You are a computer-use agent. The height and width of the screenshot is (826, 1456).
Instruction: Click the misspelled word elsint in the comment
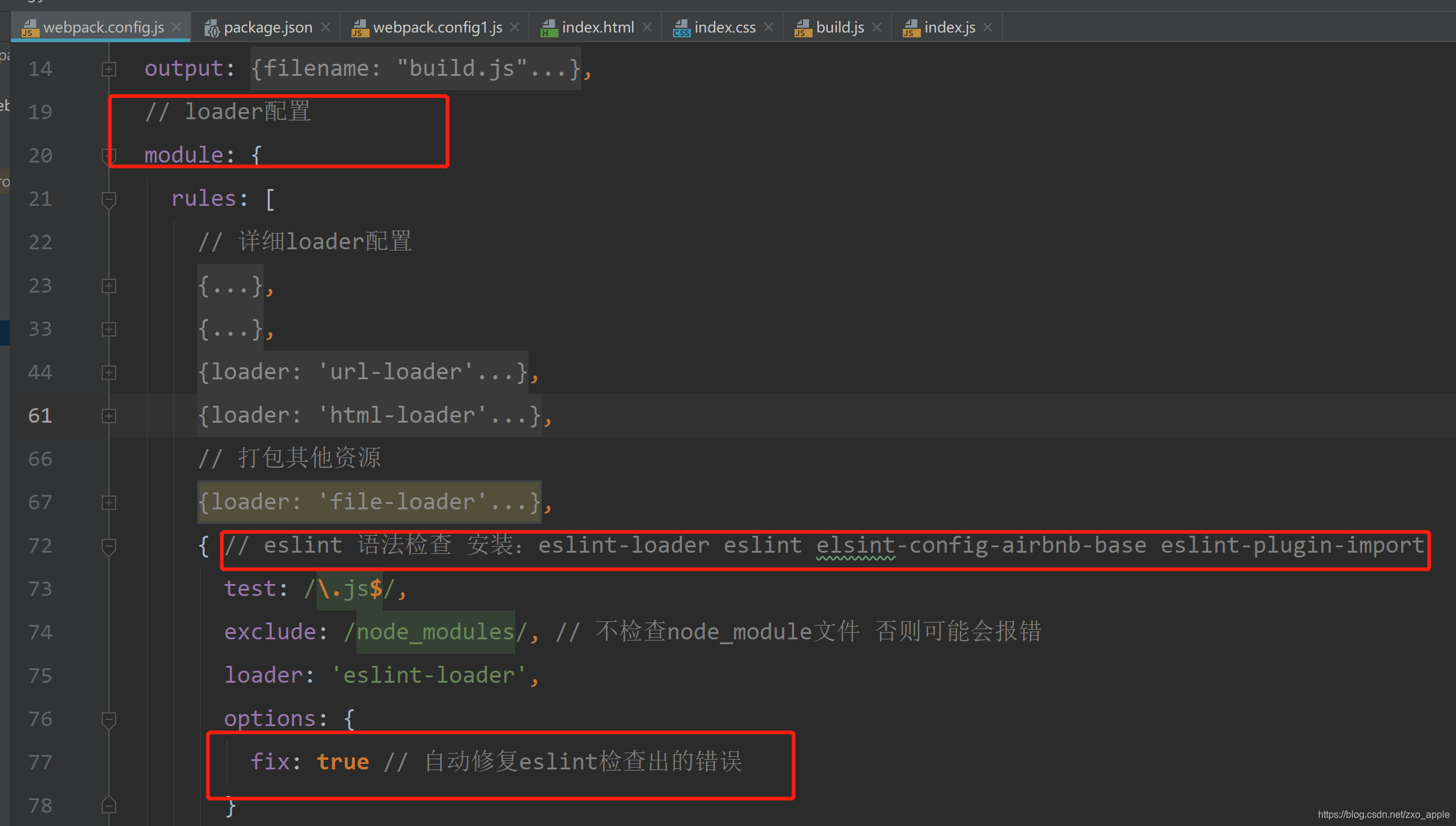(855, 545)
